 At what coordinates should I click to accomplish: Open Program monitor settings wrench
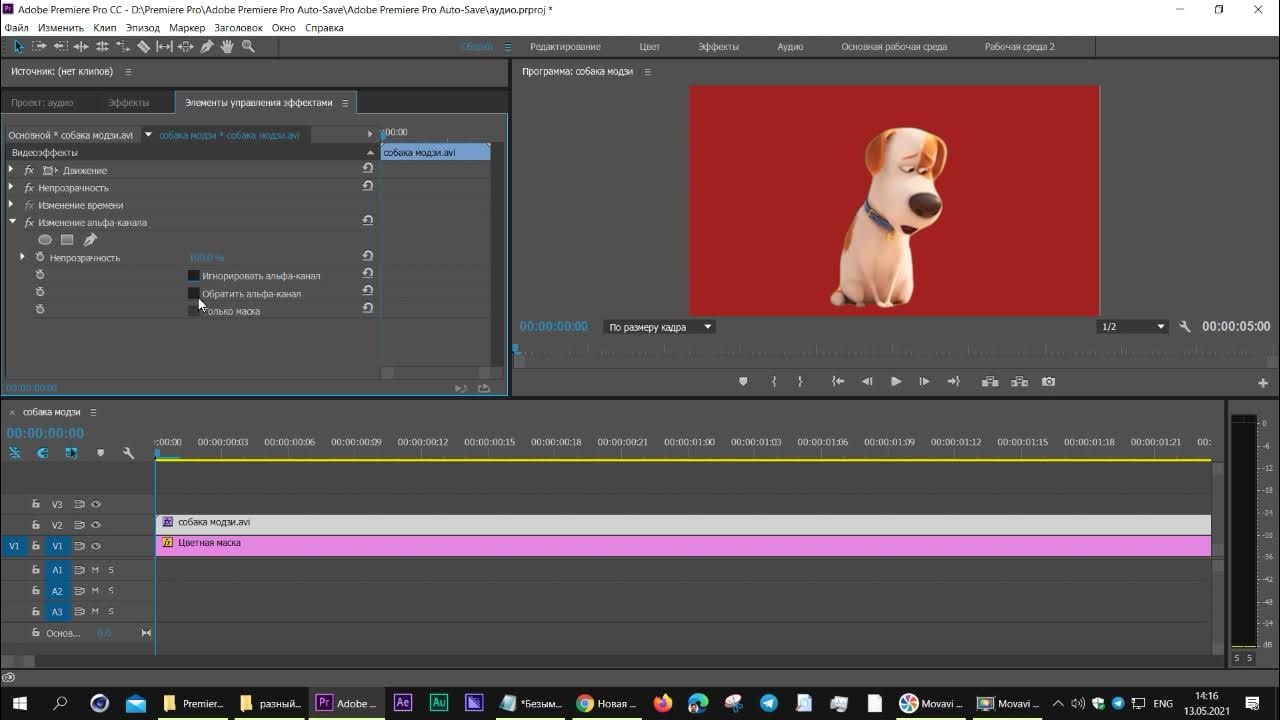click(x=1185, y=327)
